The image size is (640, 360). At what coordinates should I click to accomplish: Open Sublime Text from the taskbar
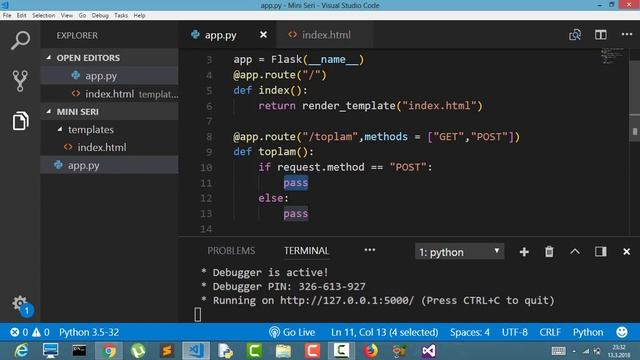pyautogui.click(x=167, y=351)
